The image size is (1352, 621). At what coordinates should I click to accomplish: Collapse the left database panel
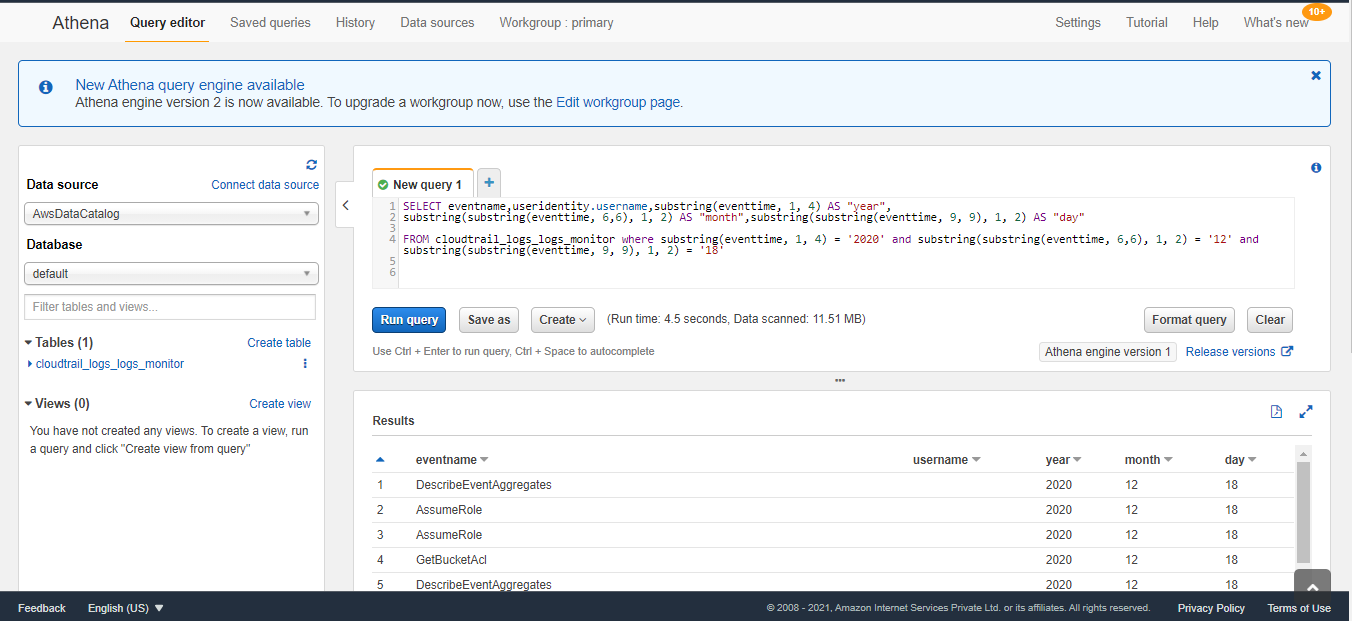tap(345, 204)
